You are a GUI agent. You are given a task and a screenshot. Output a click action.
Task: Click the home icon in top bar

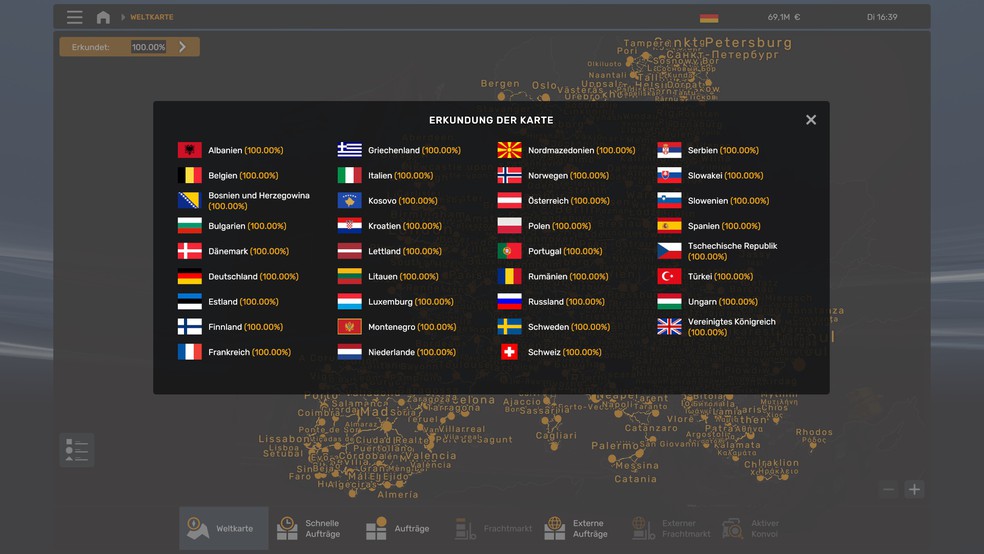click(103, 17)
